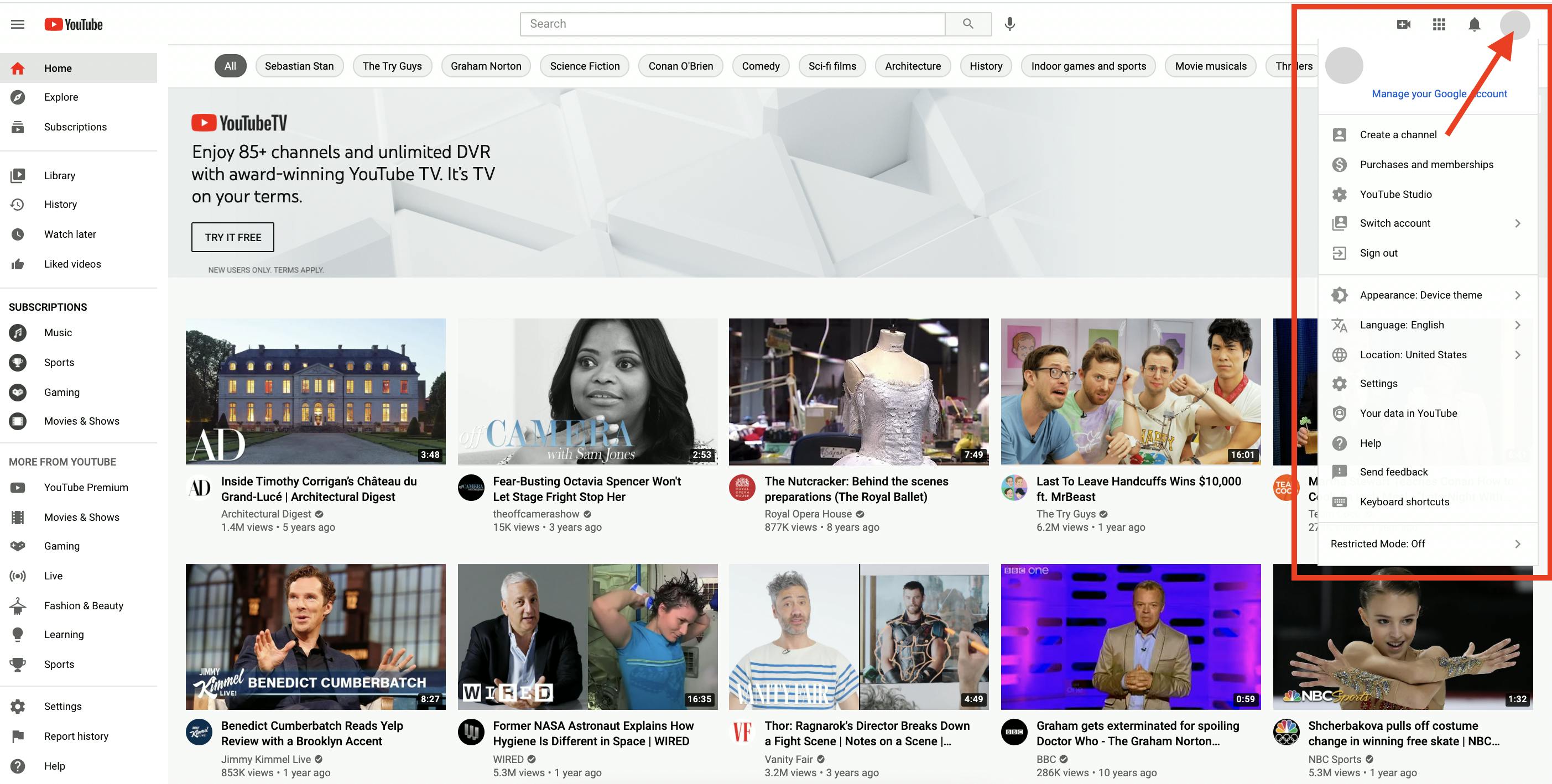The image size is (1552, 784).
Task: Select the All filter chip
Action: tap(230, 66)
